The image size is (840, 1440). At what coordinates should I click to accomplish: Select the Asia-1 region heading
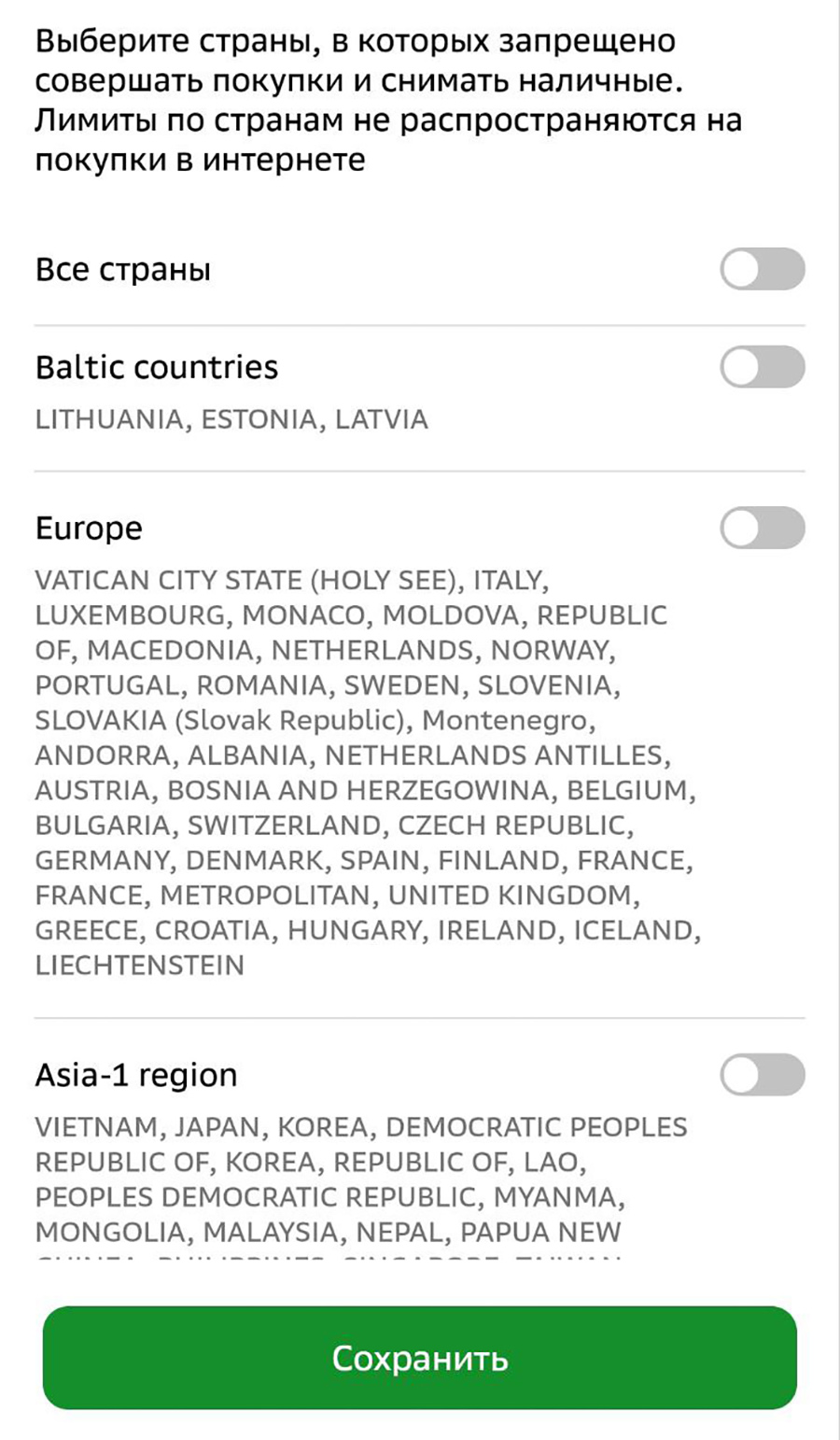point(136,1076)
